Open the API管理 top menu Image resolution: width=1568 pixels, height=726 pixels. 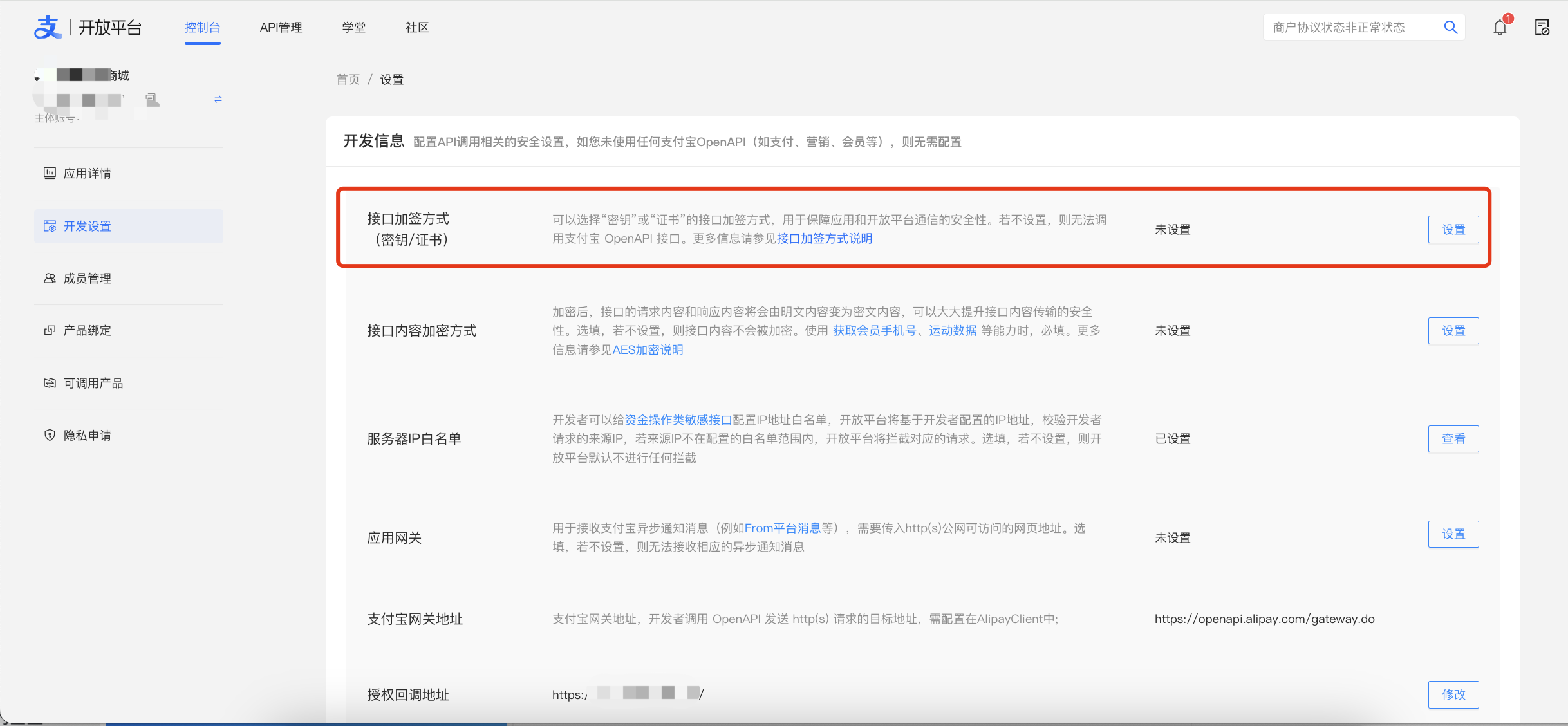point(281,27)
